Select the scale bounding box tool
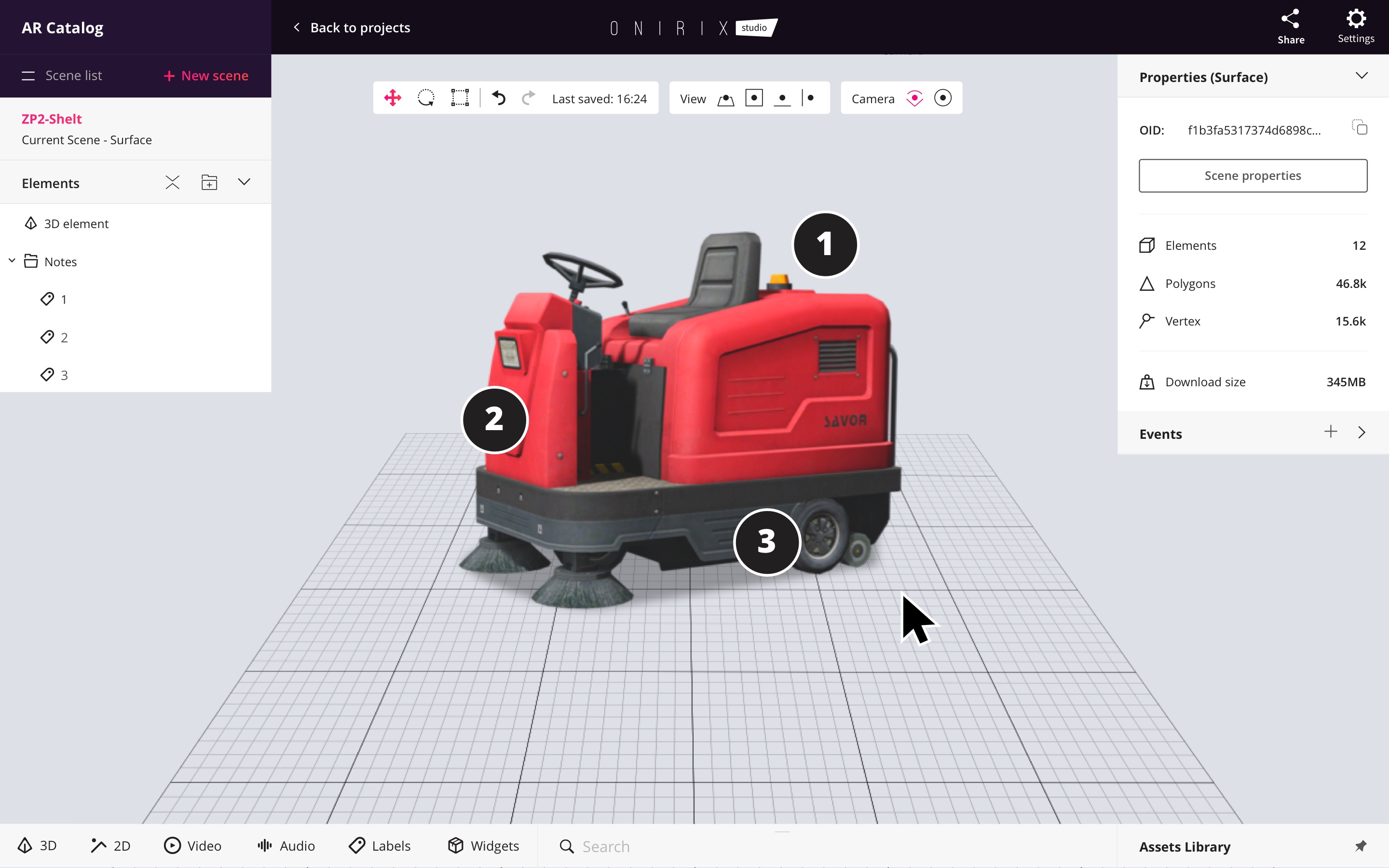This screenshot has height=868, width=1389. [460, 98]
